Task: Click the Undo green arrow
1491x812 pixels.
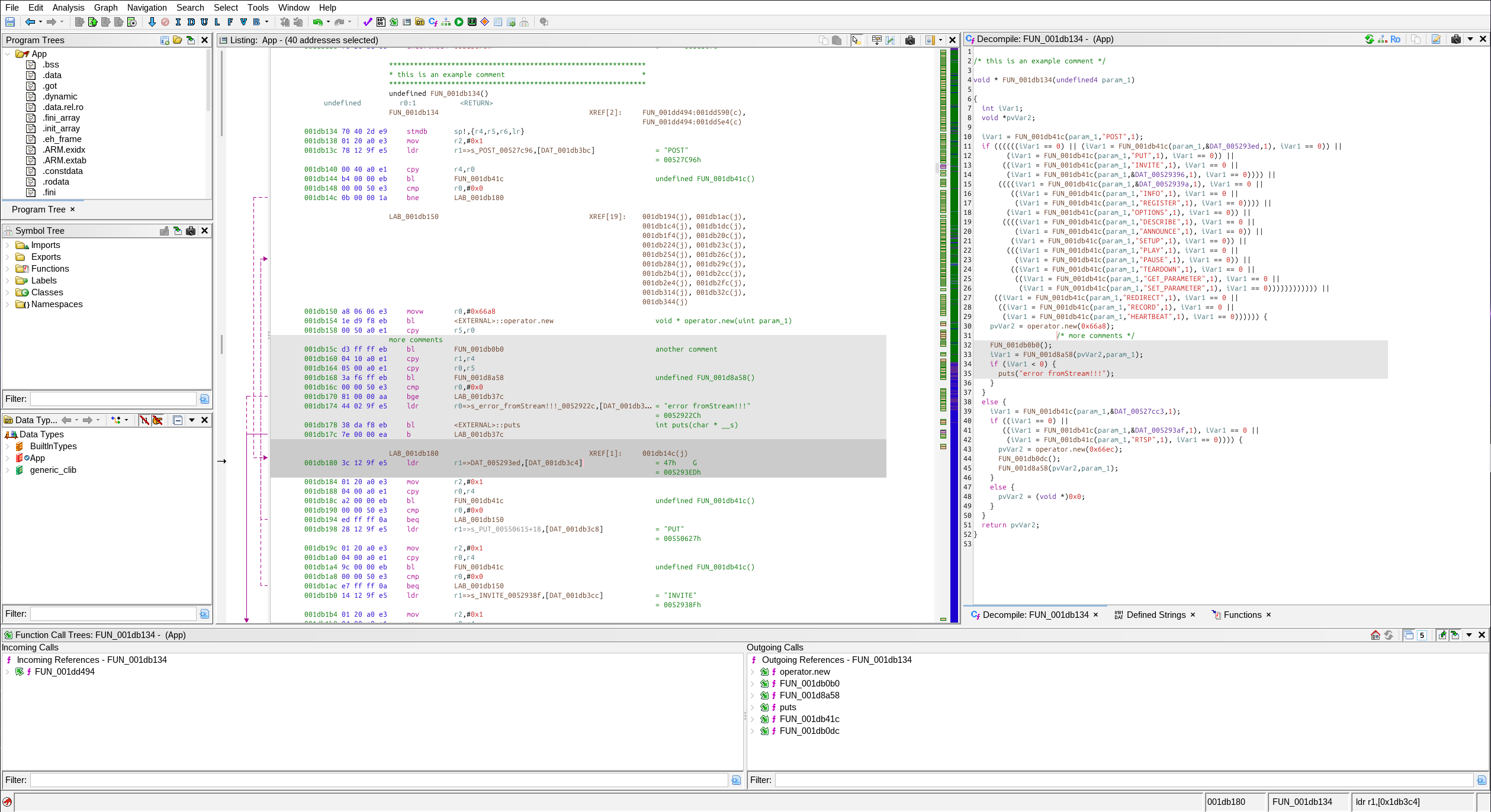Action: point(318,22)
